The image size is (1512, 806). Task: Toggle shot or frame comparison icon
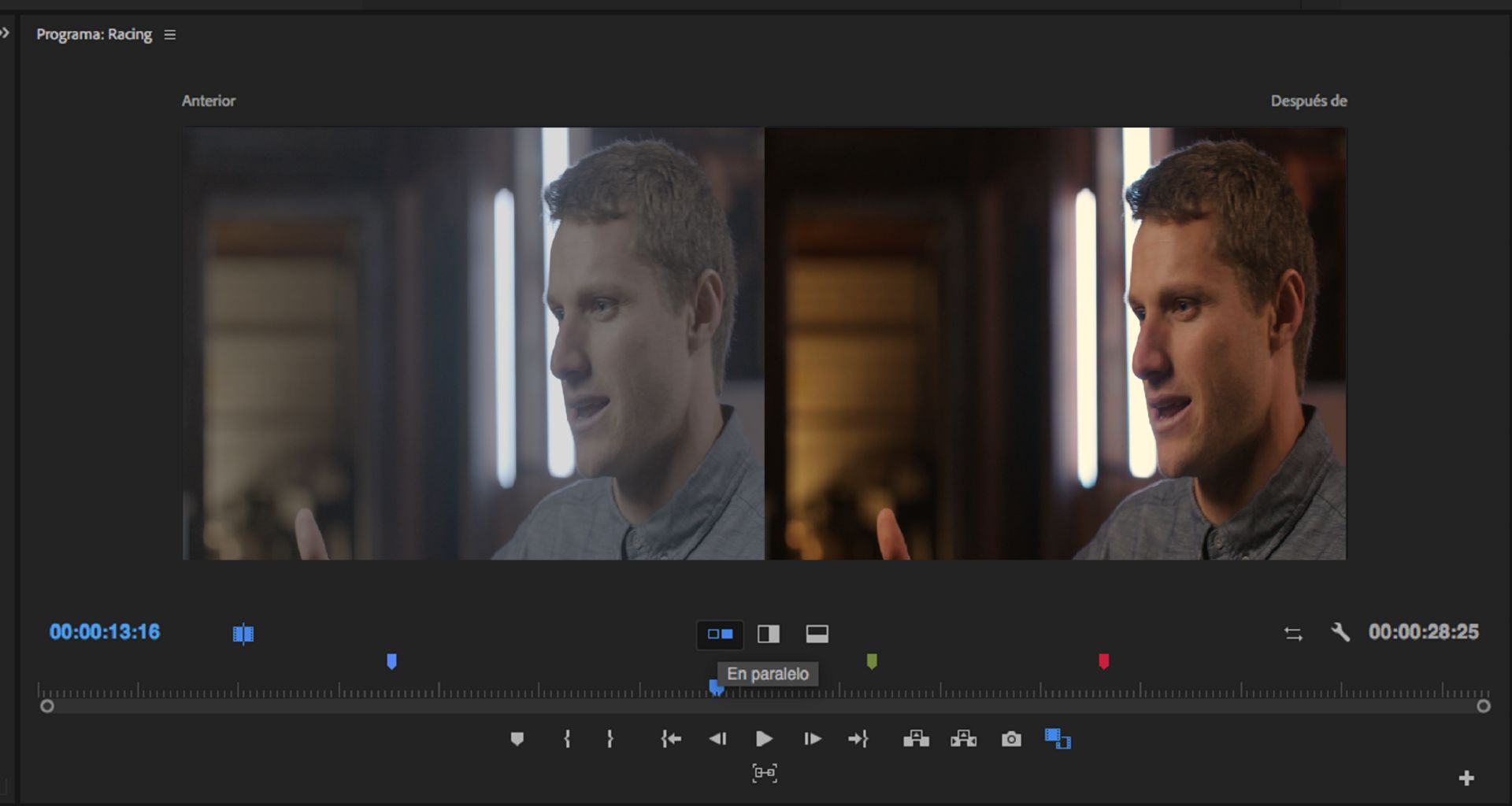tap(243, 634)
